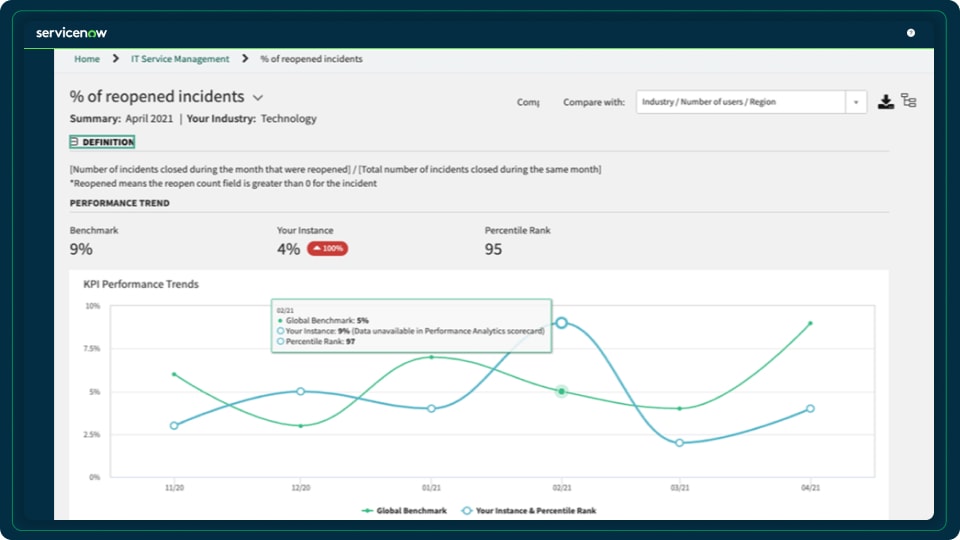Screen dimensions: 960x540
Task: Click the % of reopened incidents breadcrumb
Action: 311,59
